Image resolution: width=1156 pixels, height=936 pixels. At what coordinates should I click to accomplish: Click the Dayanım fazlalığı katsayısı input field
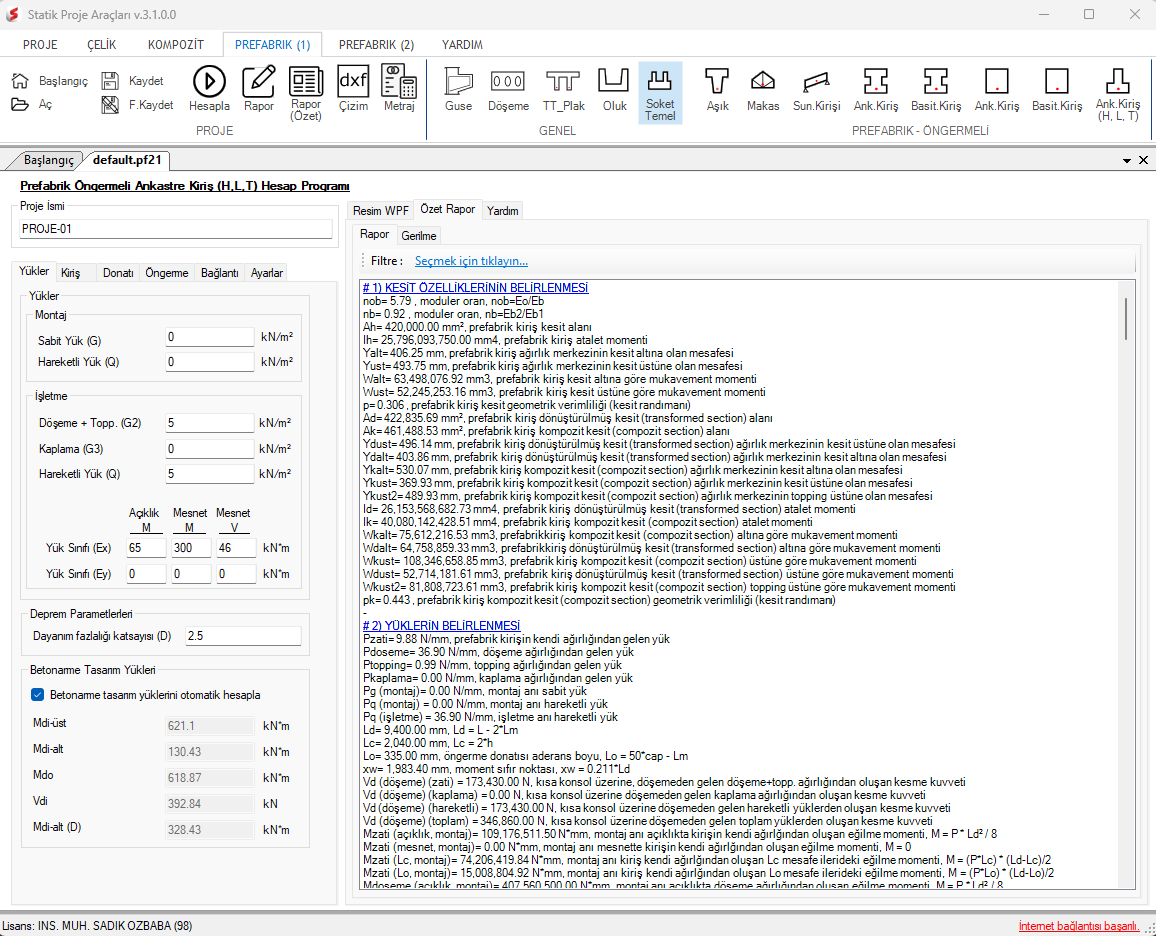pos(242,636)
